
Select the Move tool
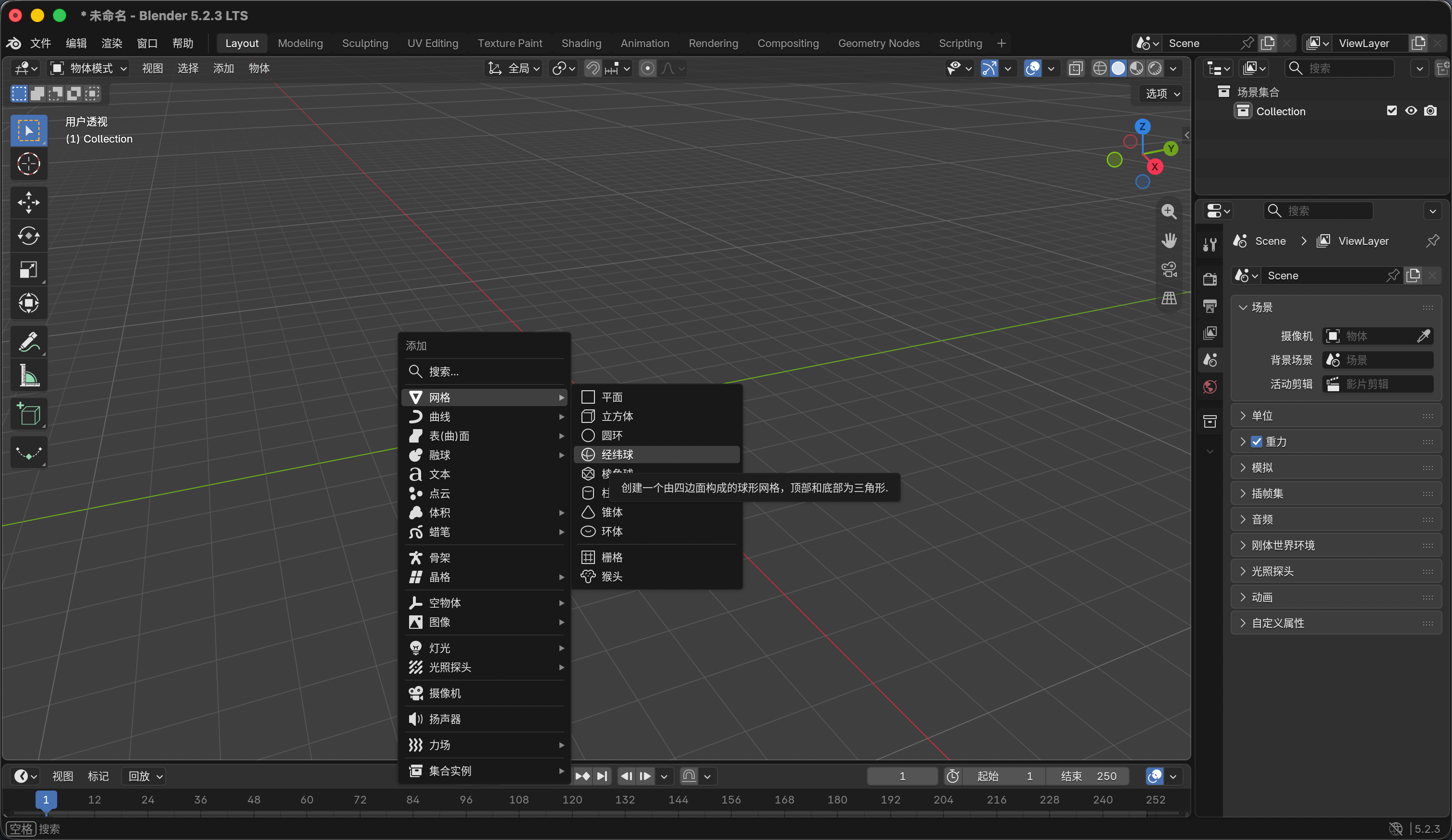tap(28, 202)
